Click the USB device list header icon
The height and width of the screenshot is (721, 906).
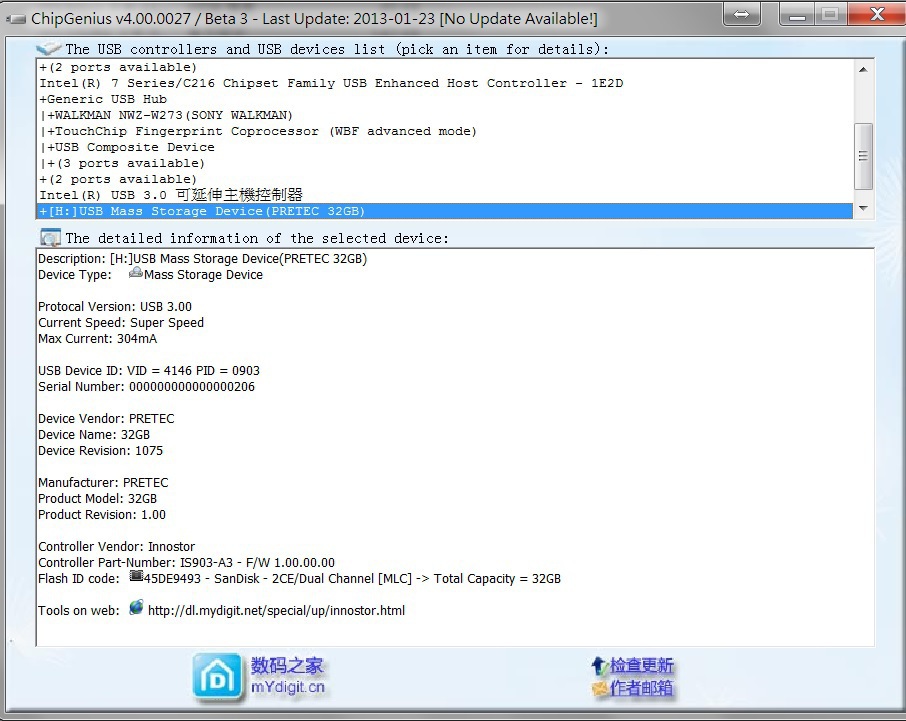point(49,49)
